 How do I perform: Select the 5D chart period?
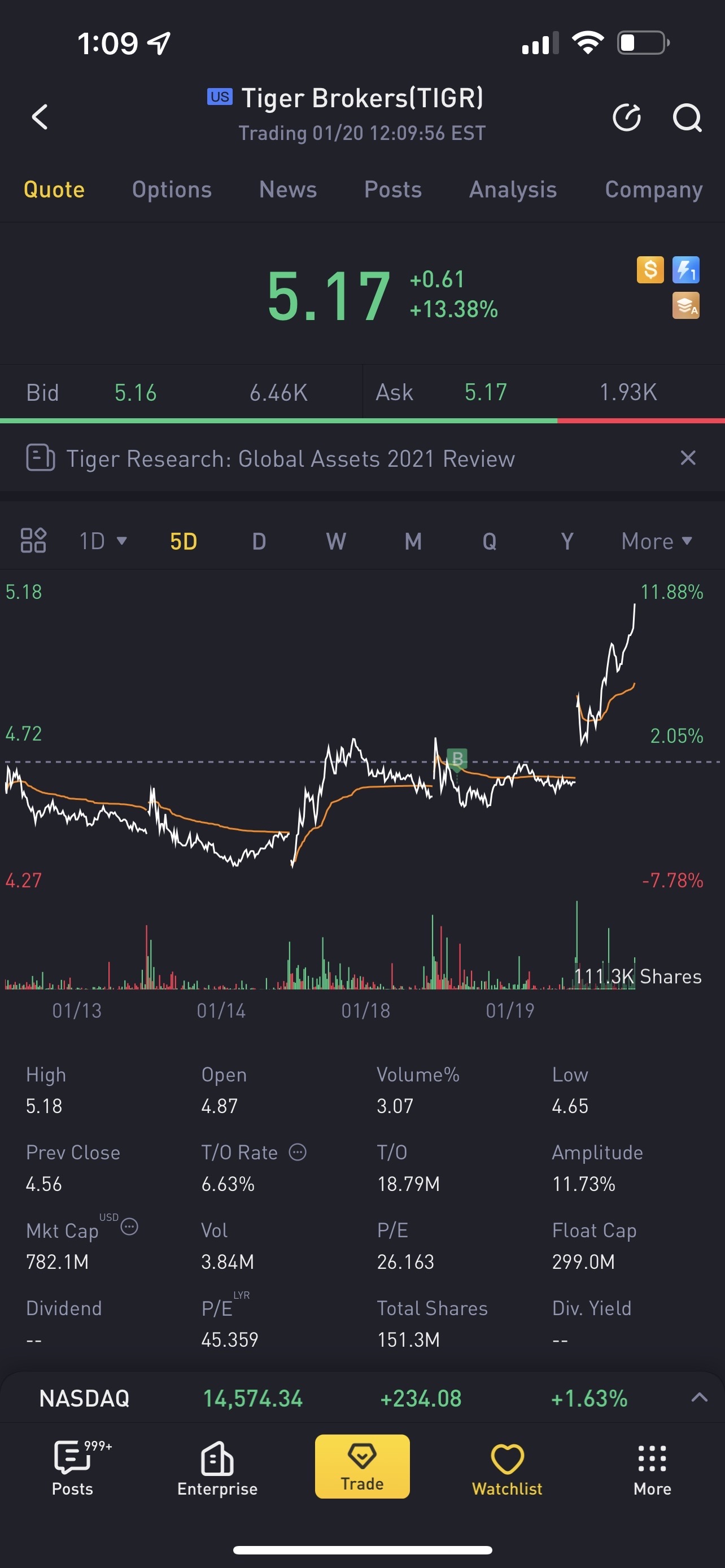pos(184,541)
